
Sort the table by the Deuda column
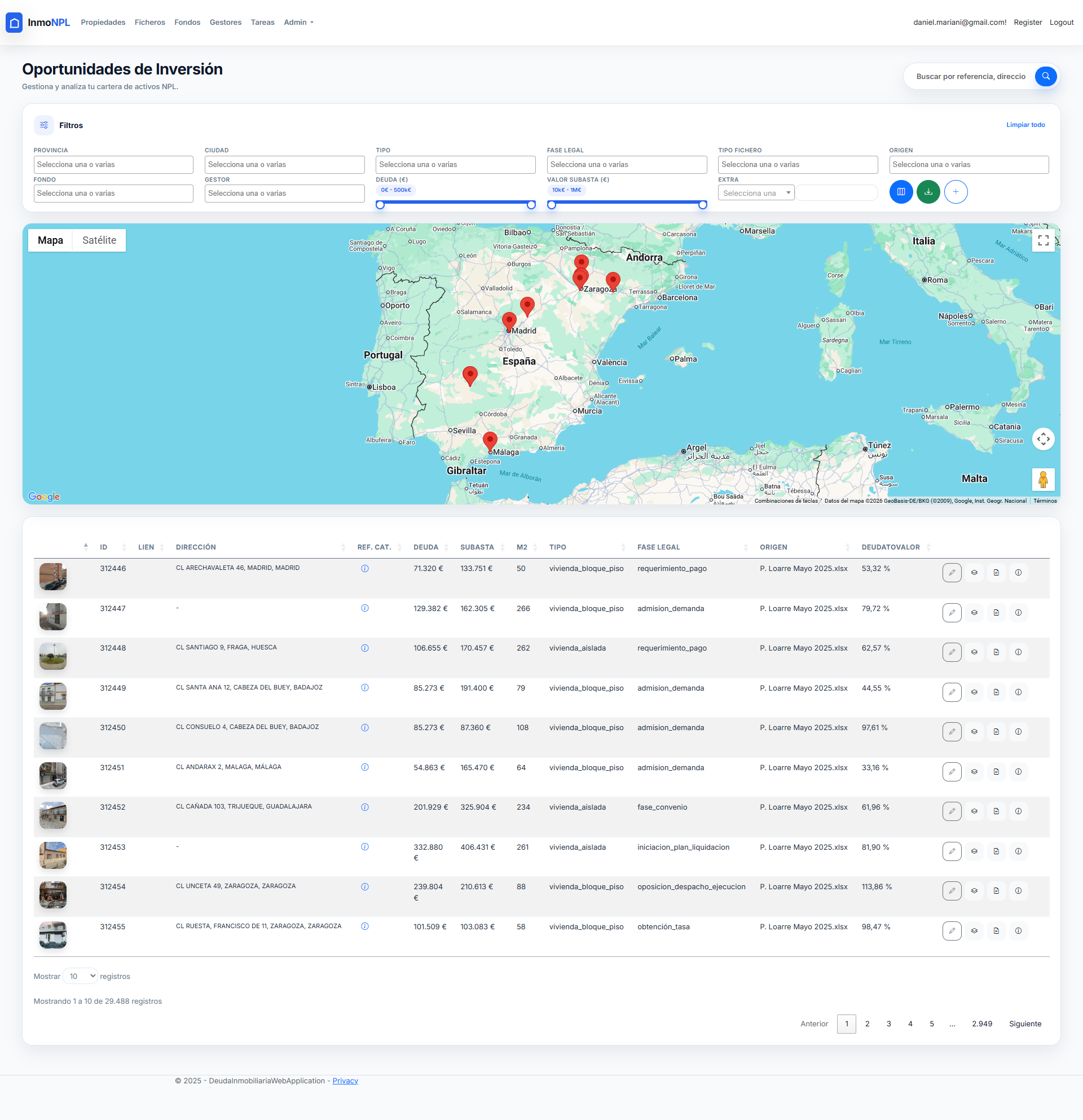pyautogui.click(x=426, y=547)
